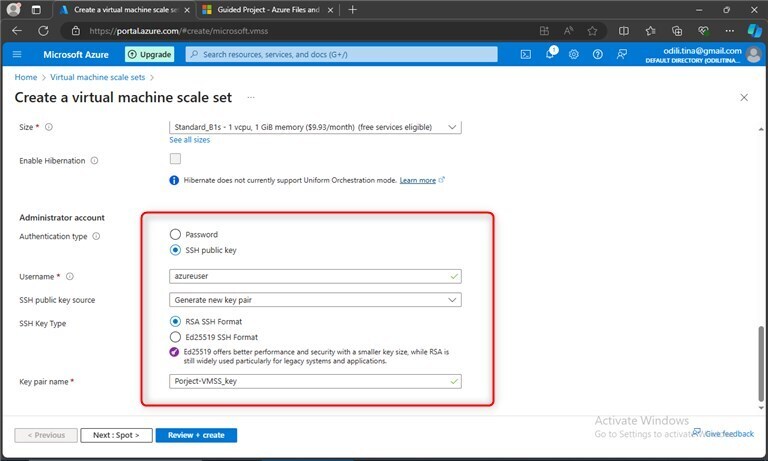Click Read aloud icon in address bar
The width and height of the screenshot is (768, 461).
pos(568,31)
